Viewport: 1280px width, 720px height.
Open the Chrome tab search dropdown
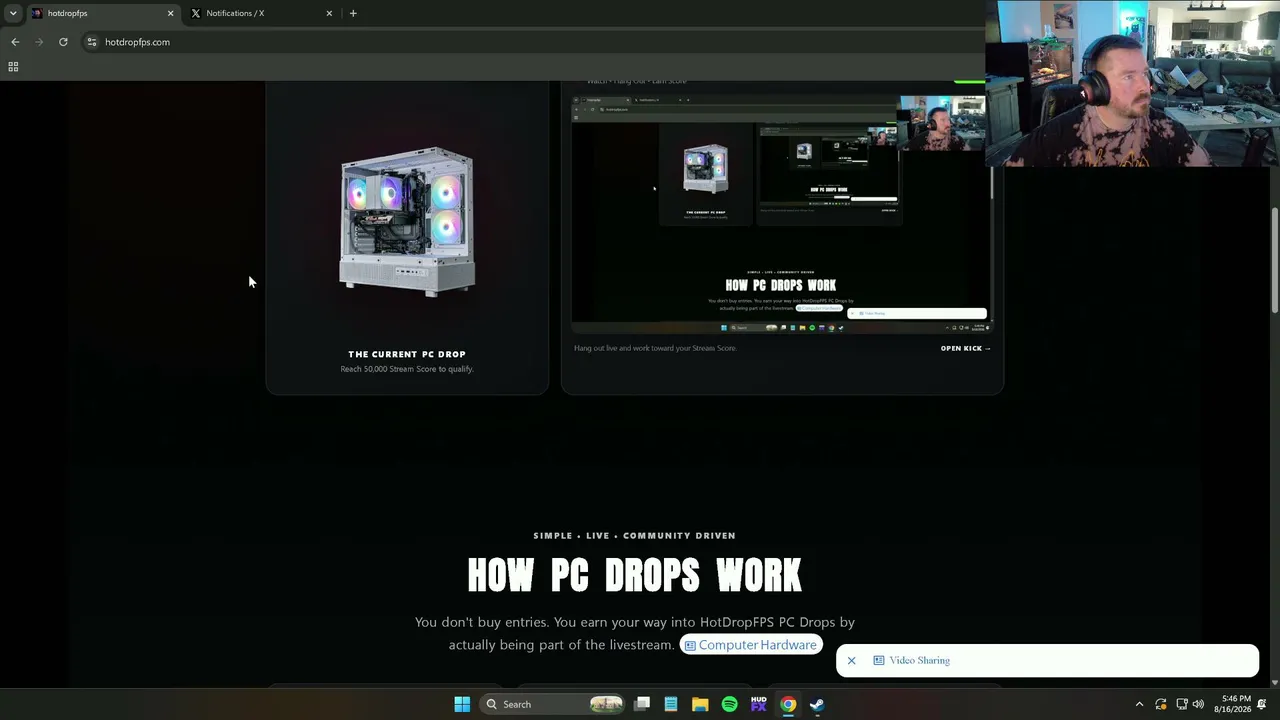[x=13, y=13]
